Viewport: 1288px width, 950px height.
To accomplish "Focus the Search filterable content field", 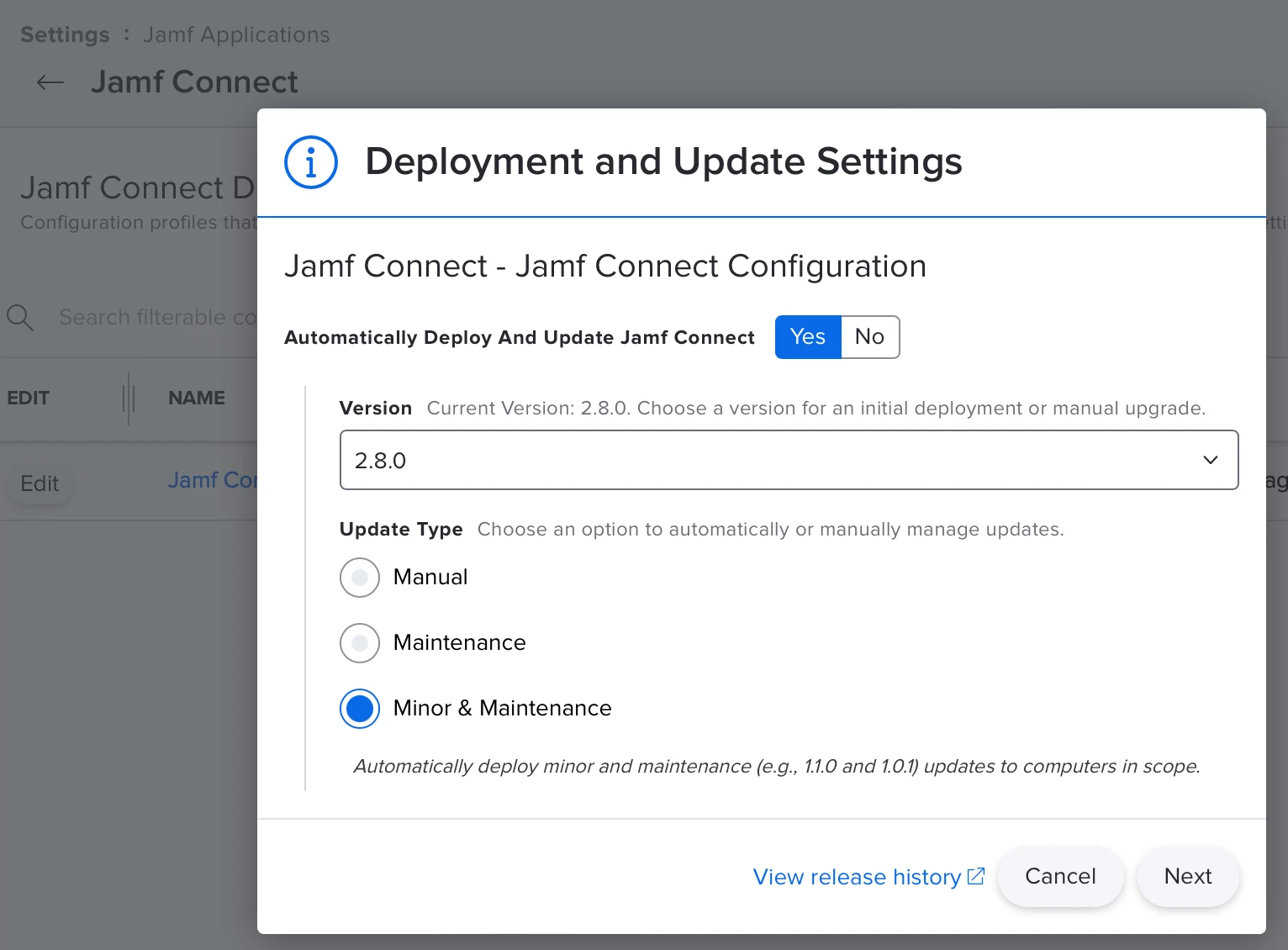I will coord(157,318).
